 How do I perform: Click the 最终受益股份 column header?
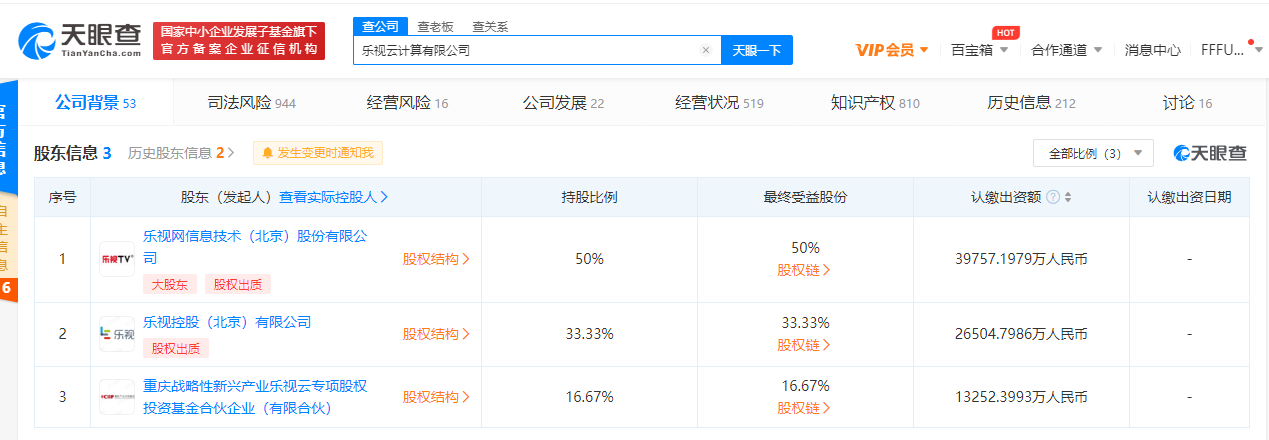[804, 198]
